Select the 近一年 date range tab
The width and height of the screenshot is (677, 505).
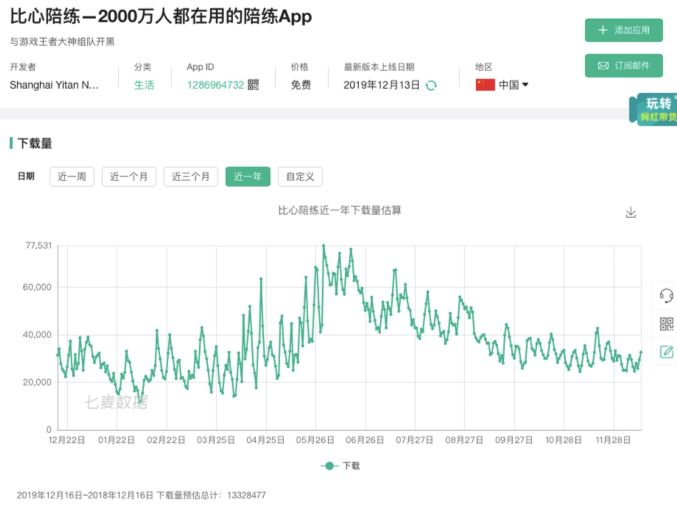coord(248,177)
